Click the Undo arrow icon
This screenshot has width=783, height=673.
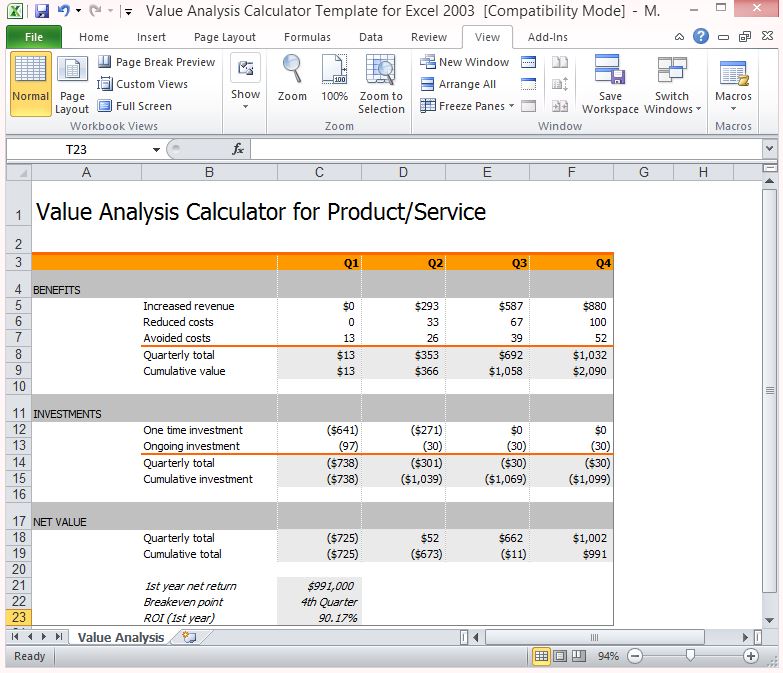(63, 10)
